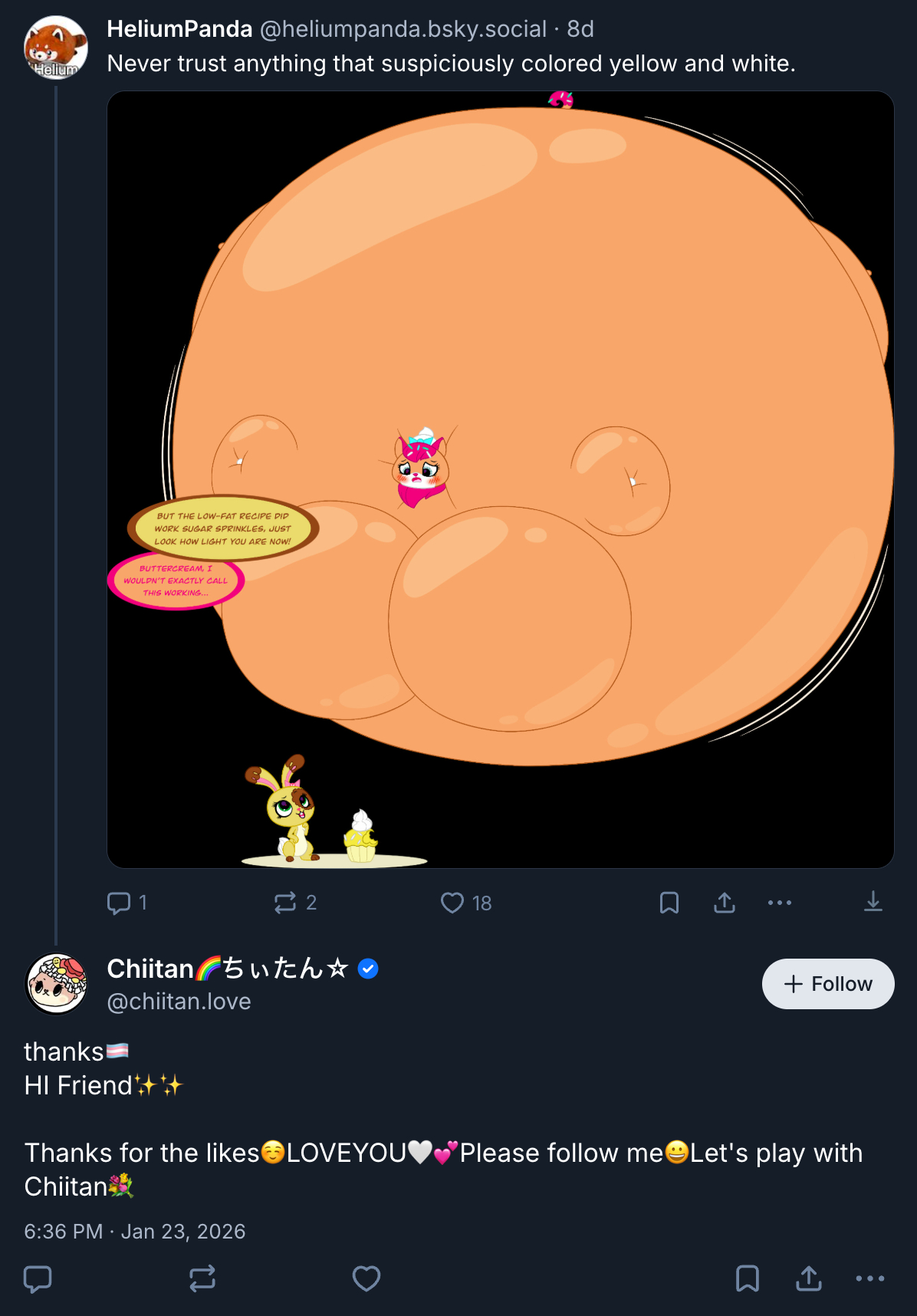917x1316 pixels.
Task: Repost Chiitan's thanks post
Action: 202,1278
